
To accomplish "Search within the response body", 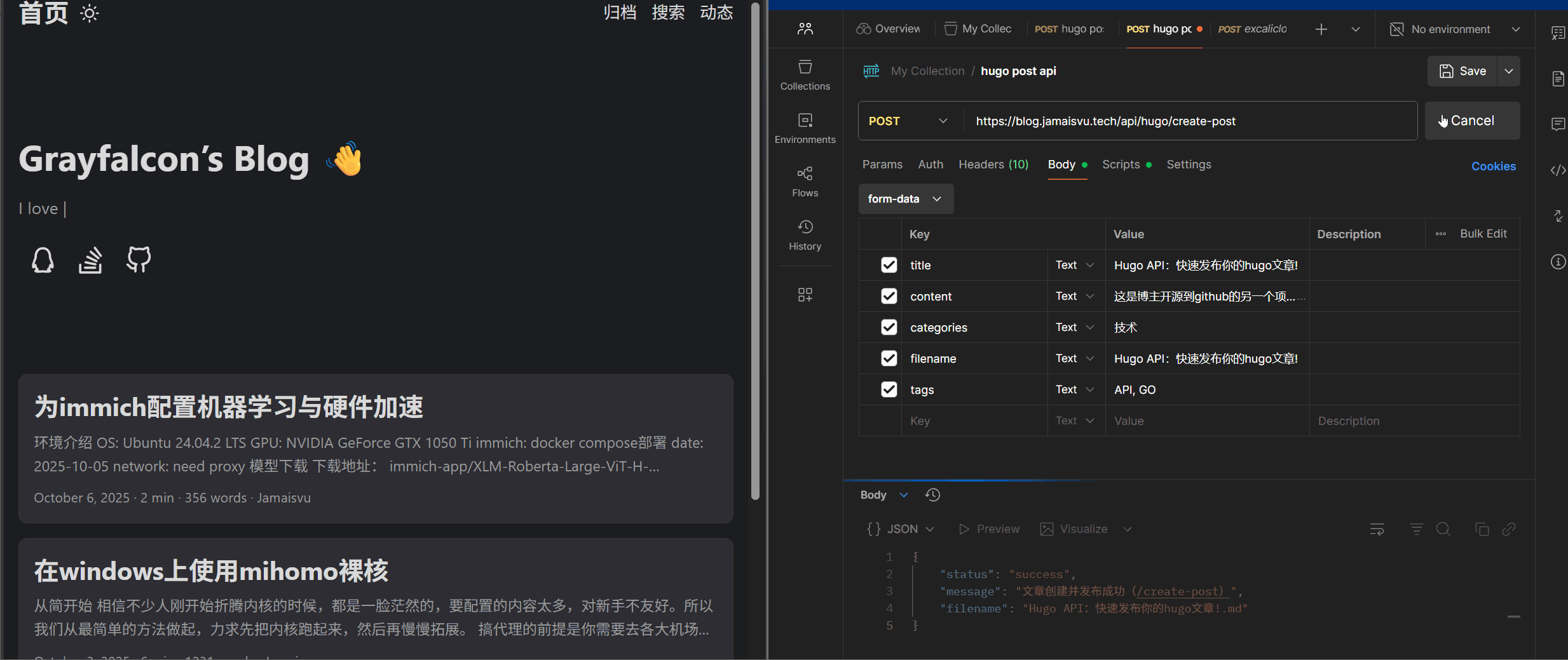I will 1443,529.
